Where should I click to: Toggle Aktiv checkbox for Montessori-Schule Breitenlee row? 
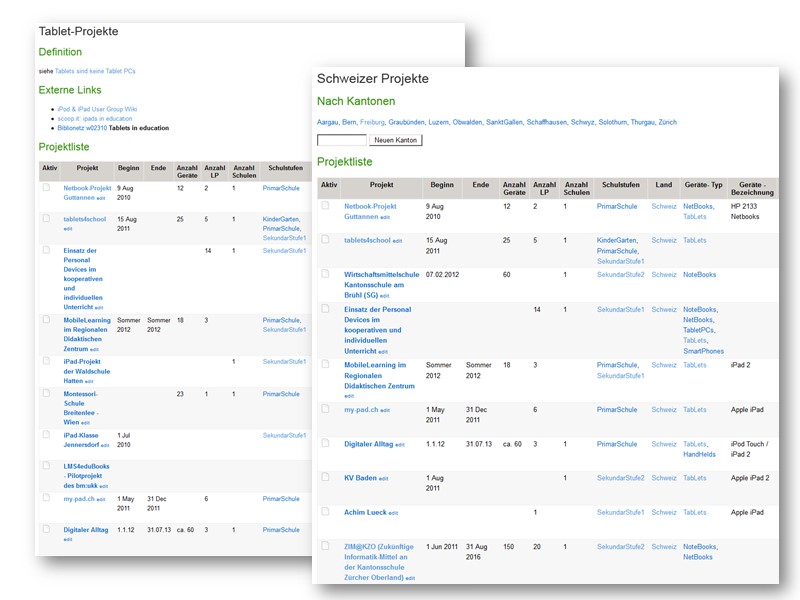coord(46,393)
